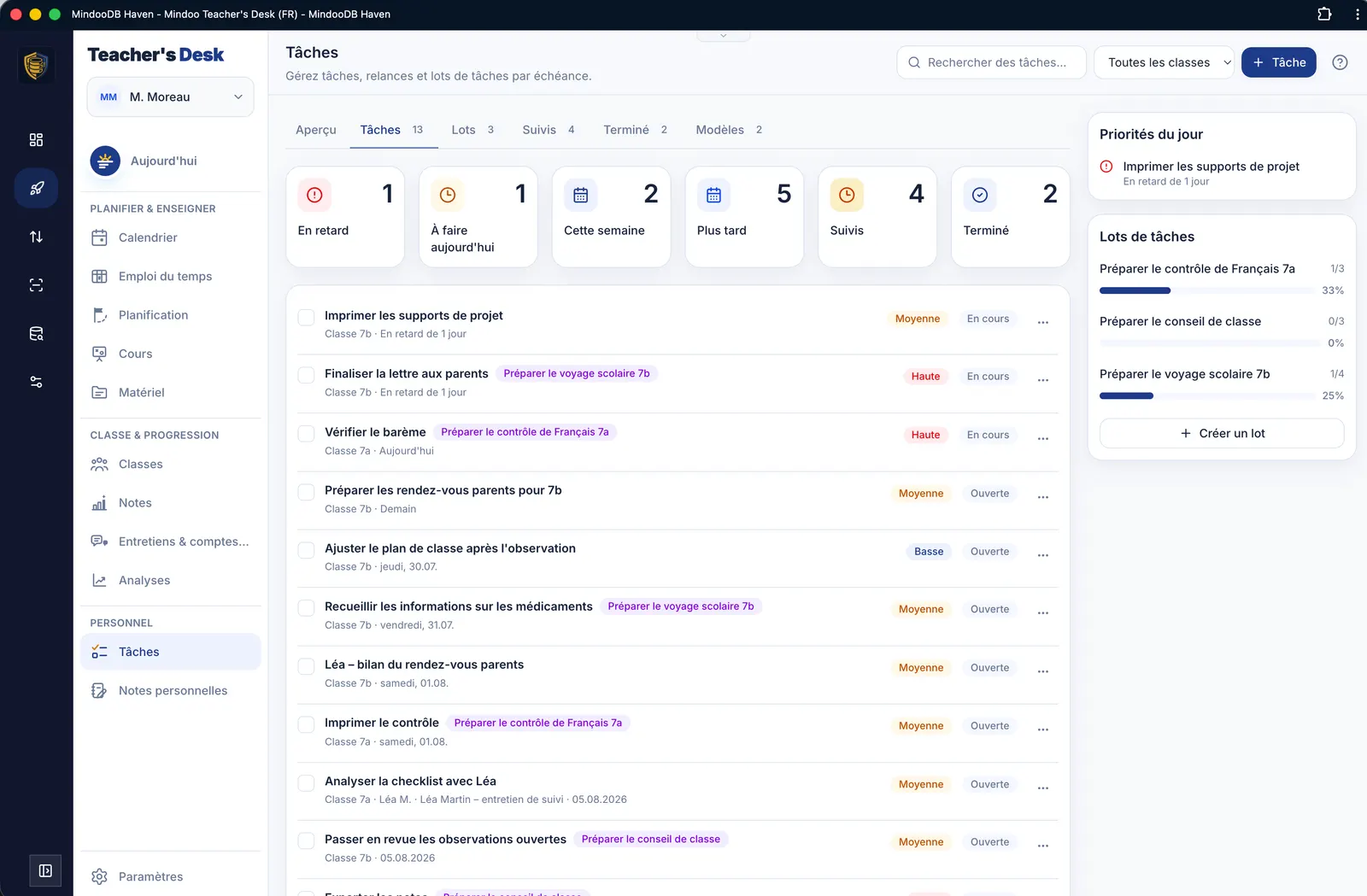Screen dimensions: 1367x896
Task: Check off Imprimer les supports de projet
Action: point(306,318)
